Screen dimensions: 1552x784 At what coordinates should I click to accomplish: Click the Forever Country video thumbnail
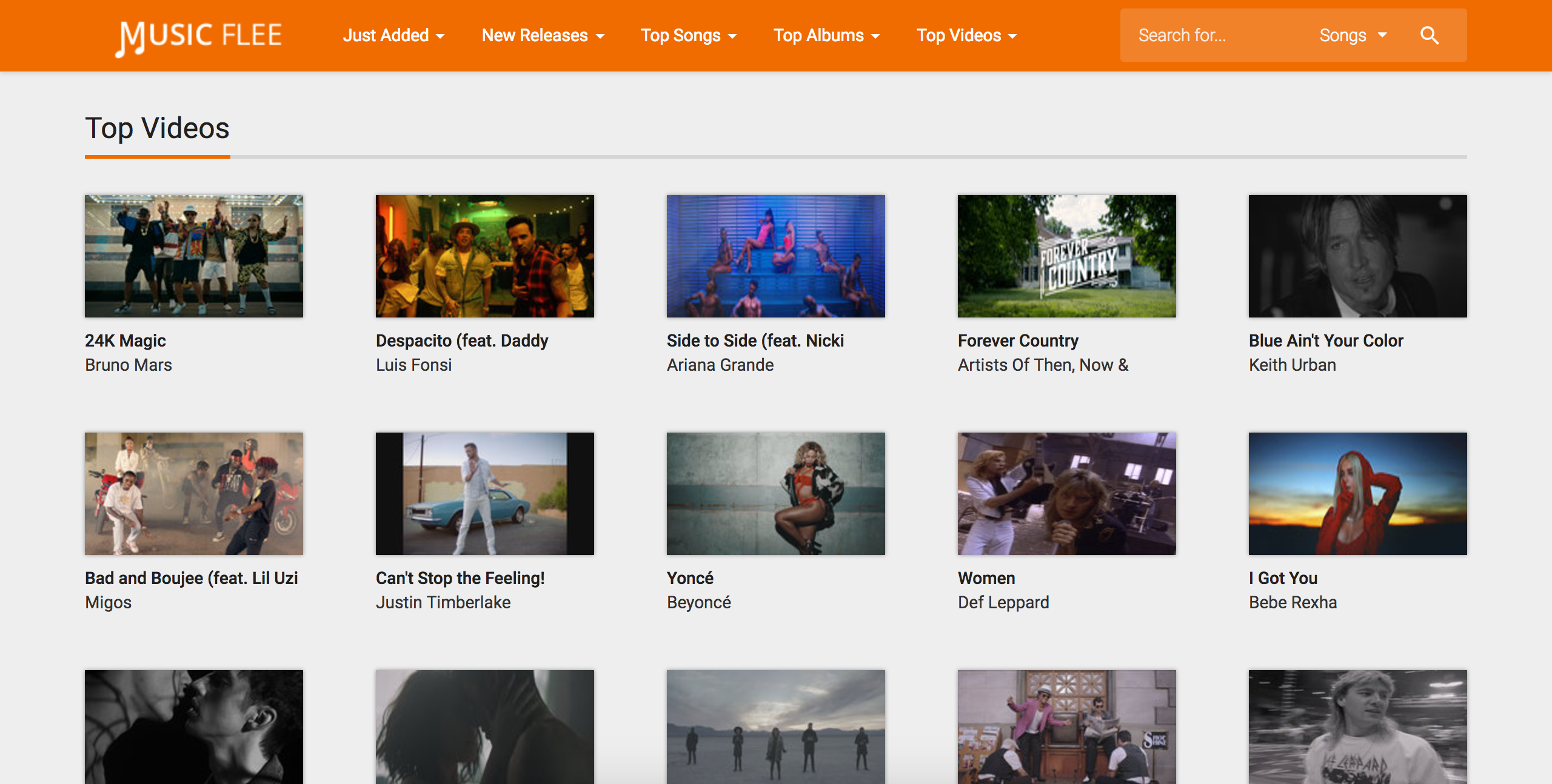click(1066, 256)
